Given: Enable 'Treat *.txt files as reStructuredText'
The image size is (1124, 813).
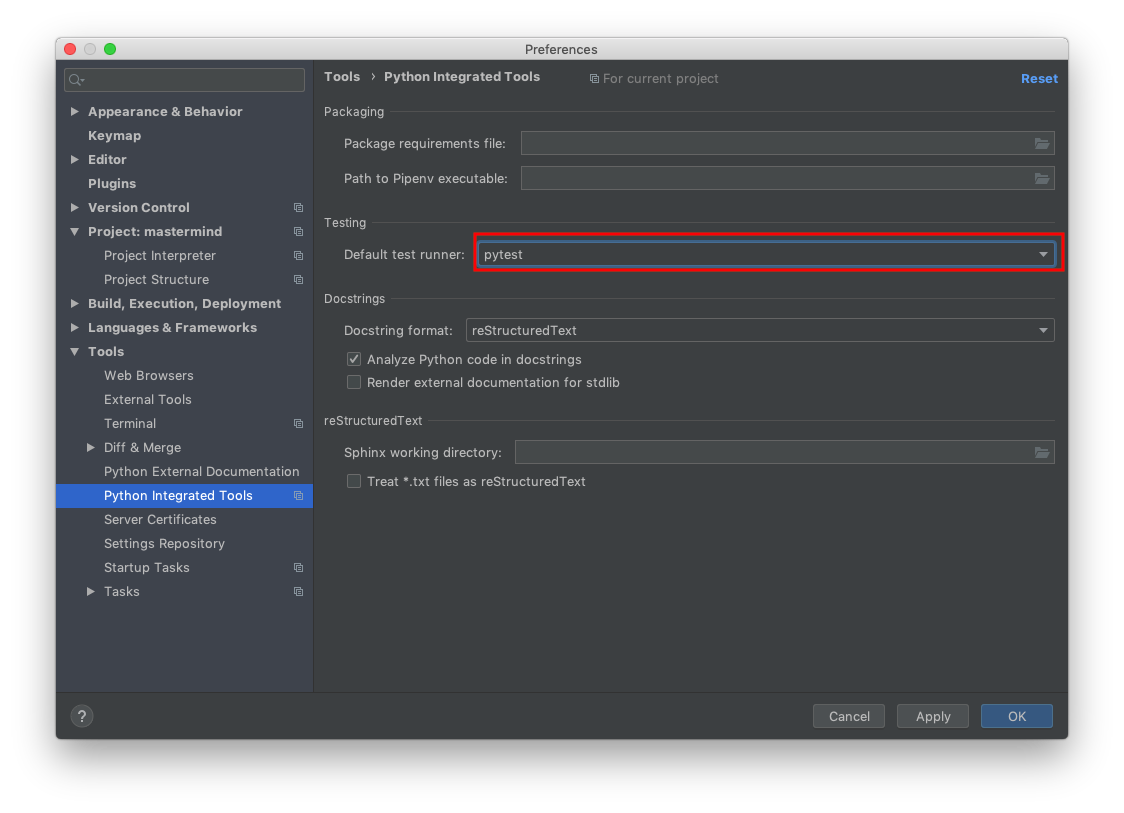Looking at the screenshot, I should 354,481.
